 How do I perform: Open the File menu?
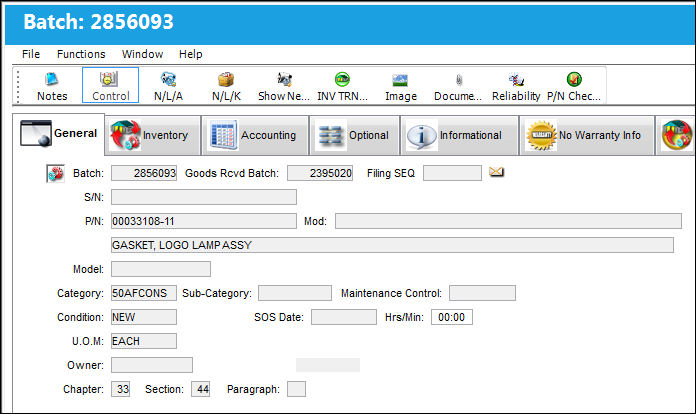(31, 54)
